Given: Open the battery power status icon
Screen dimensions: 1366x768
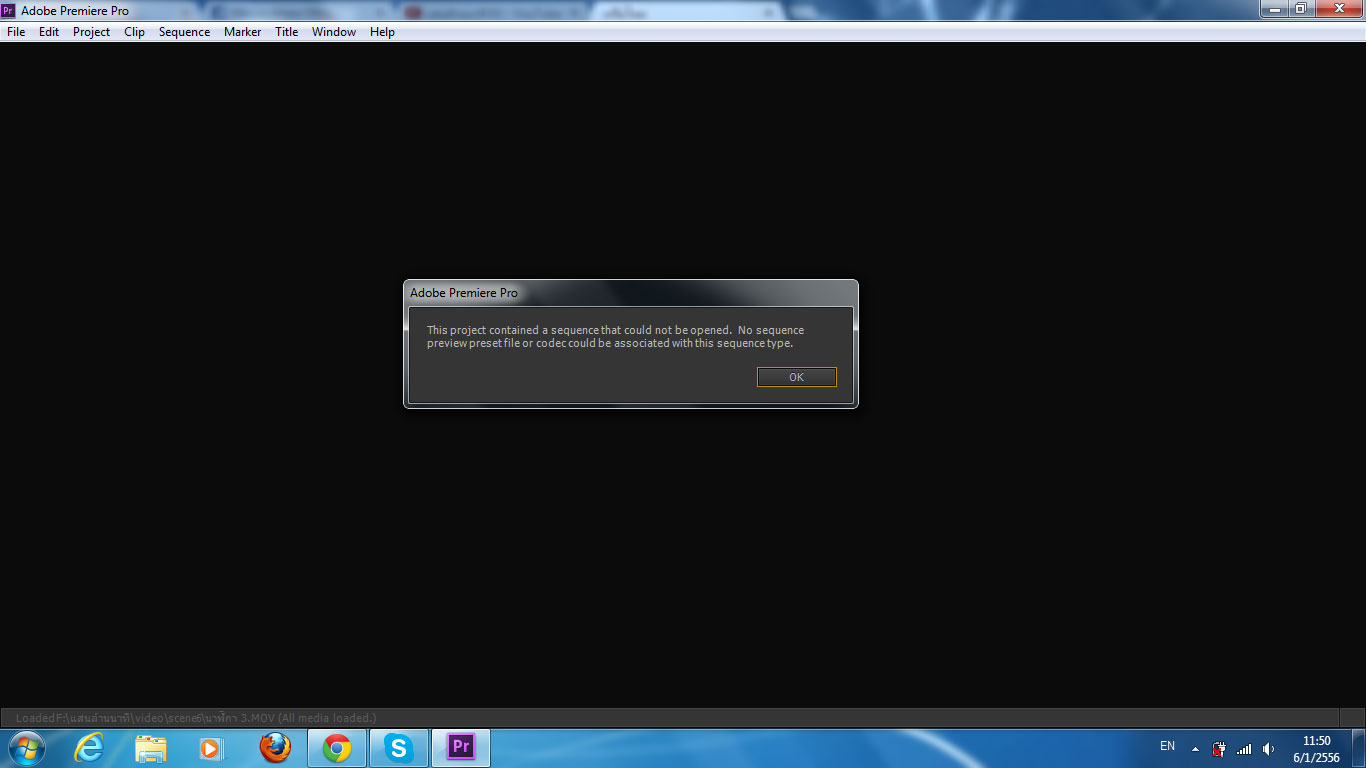Looking at the screenshot, I should pos(1219,748).
